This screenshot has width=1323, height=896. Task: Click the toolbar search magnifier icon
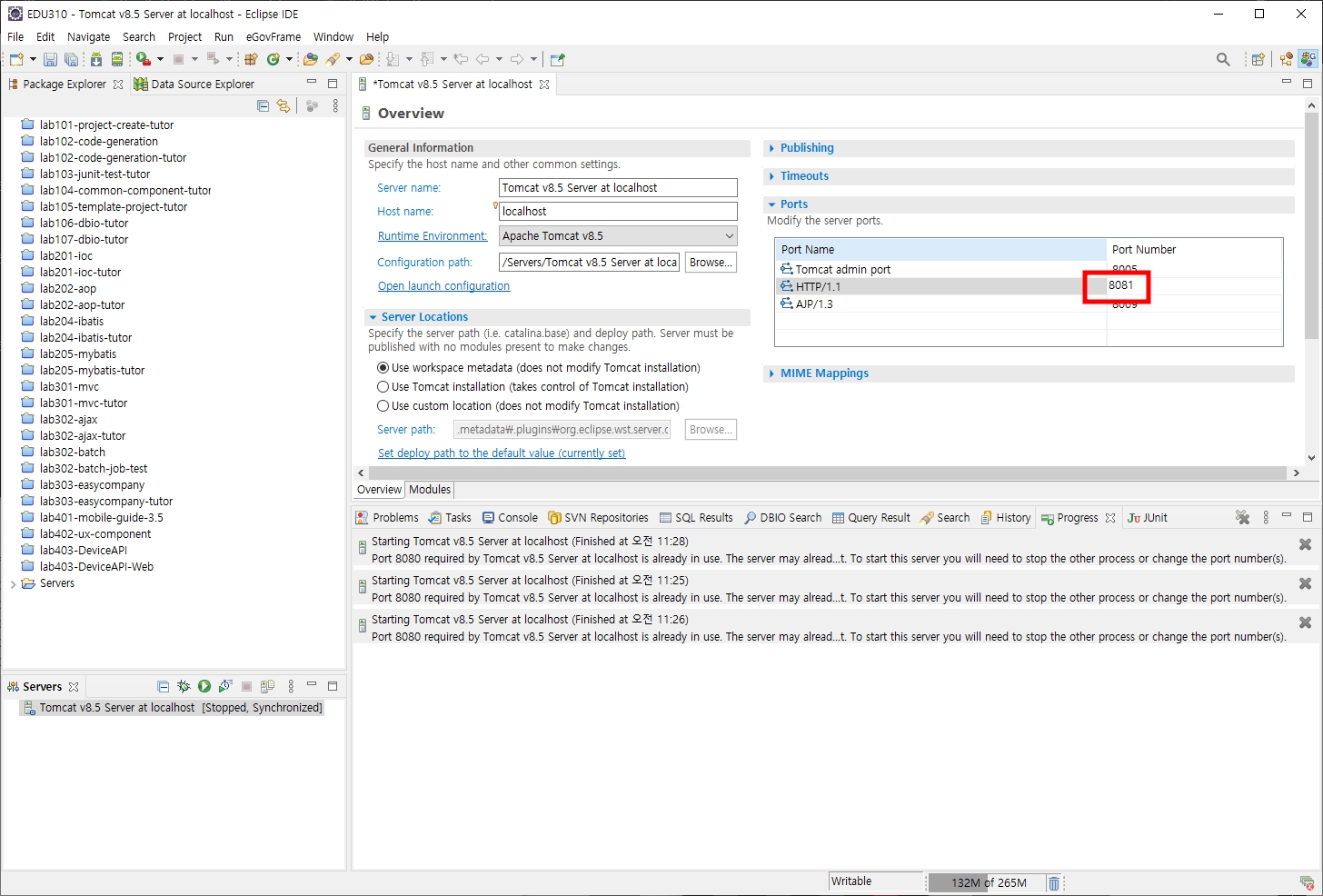pyautogui.click(x=1223, y=59)
